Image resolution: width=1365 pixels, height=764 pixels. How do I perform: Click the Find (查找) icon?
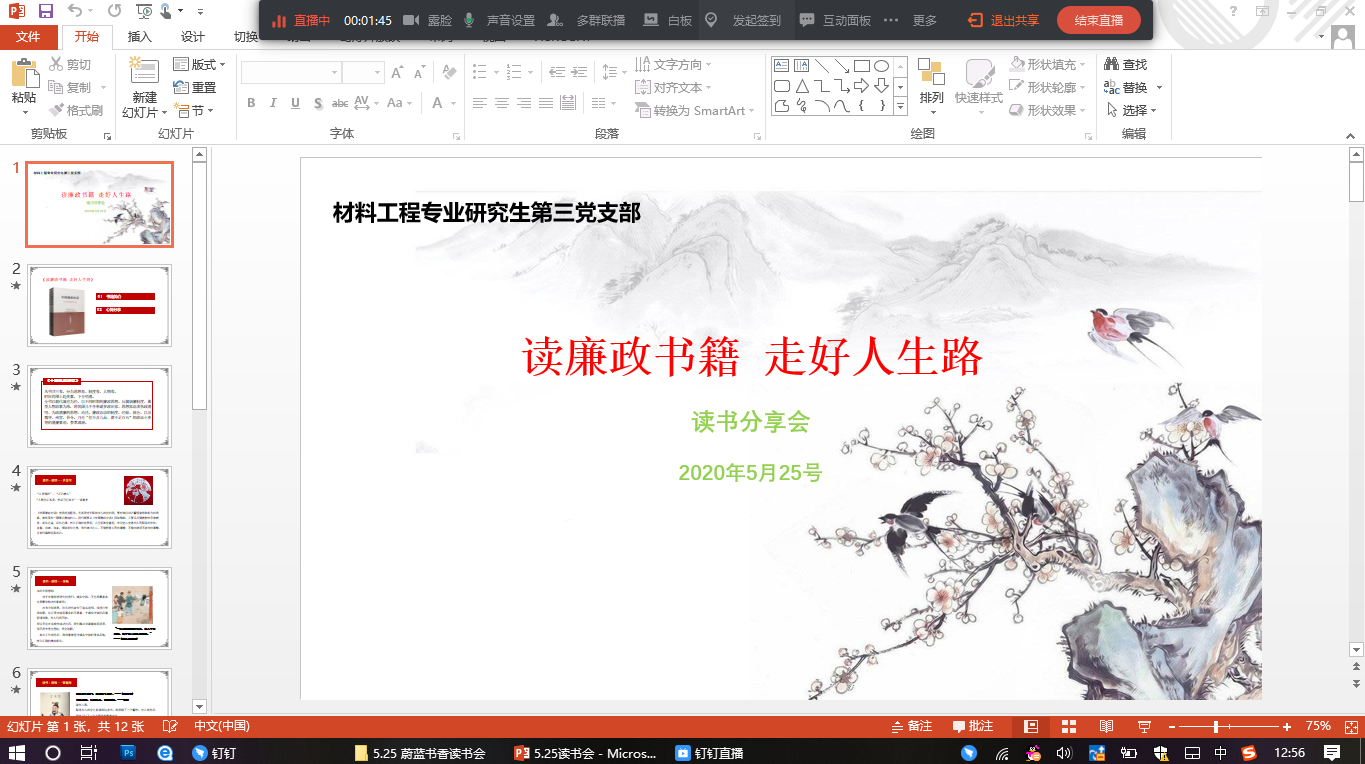pyautogui.click(x=1126, y=64)
